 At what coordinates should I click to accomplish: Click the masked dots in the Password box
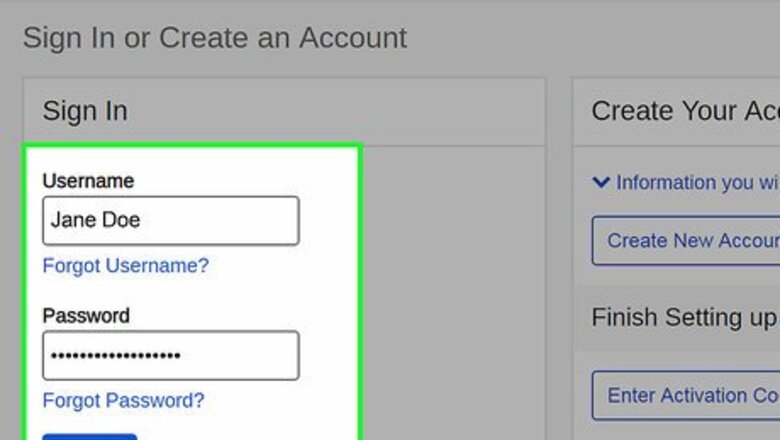pos(115,356)
